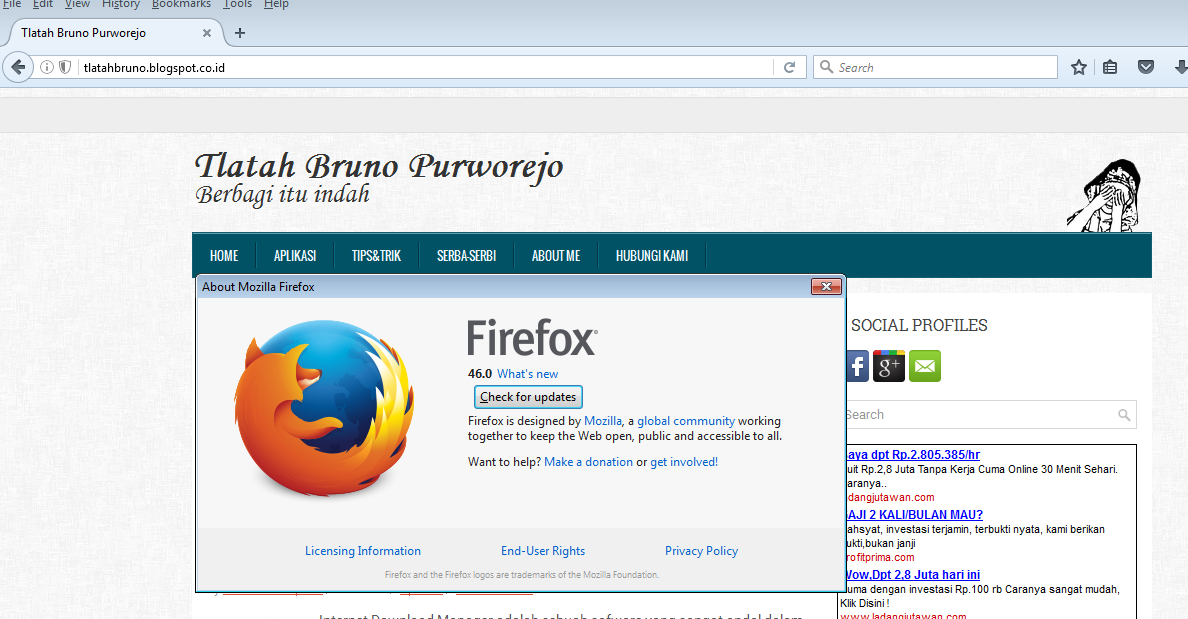Click the red ad URL ending ofitprima.com

tap(880, 557)
